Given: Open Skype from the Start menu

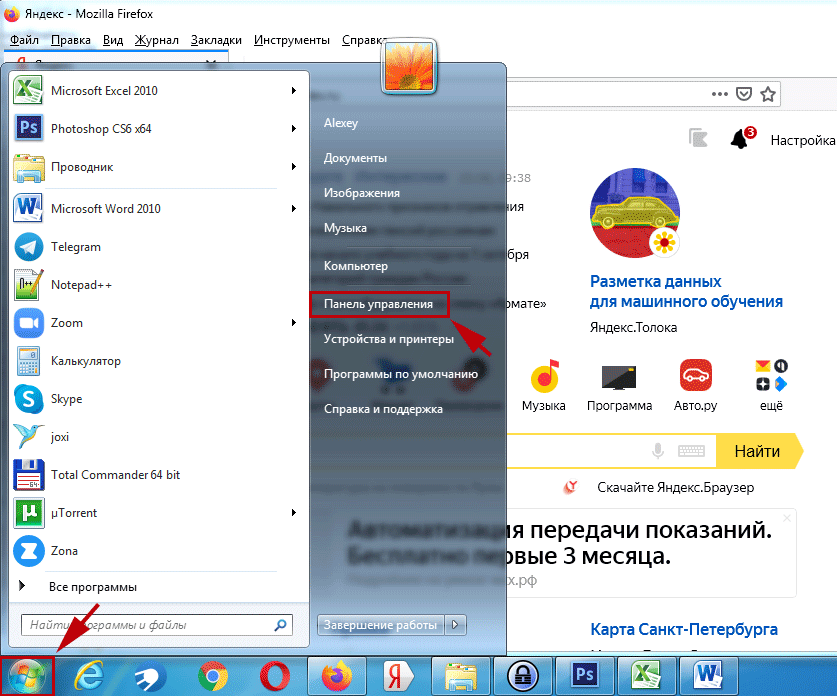Looking at the screenshot, I should pyautogui.click(x=28, y=399).
